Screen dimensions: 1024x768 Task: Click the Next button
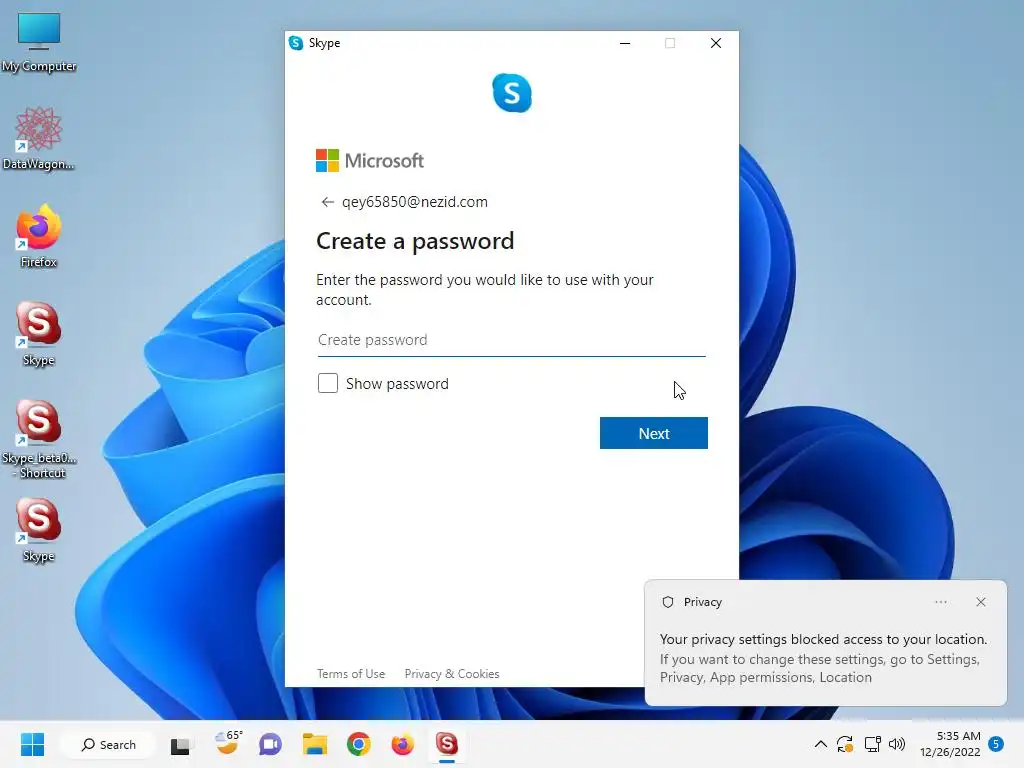pyautogui.click(x=653, y=433)
